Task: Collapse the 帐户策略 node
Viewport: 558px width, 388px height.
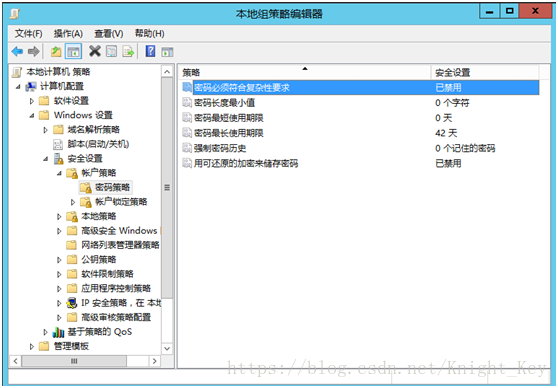Action: tap(59, 173)
